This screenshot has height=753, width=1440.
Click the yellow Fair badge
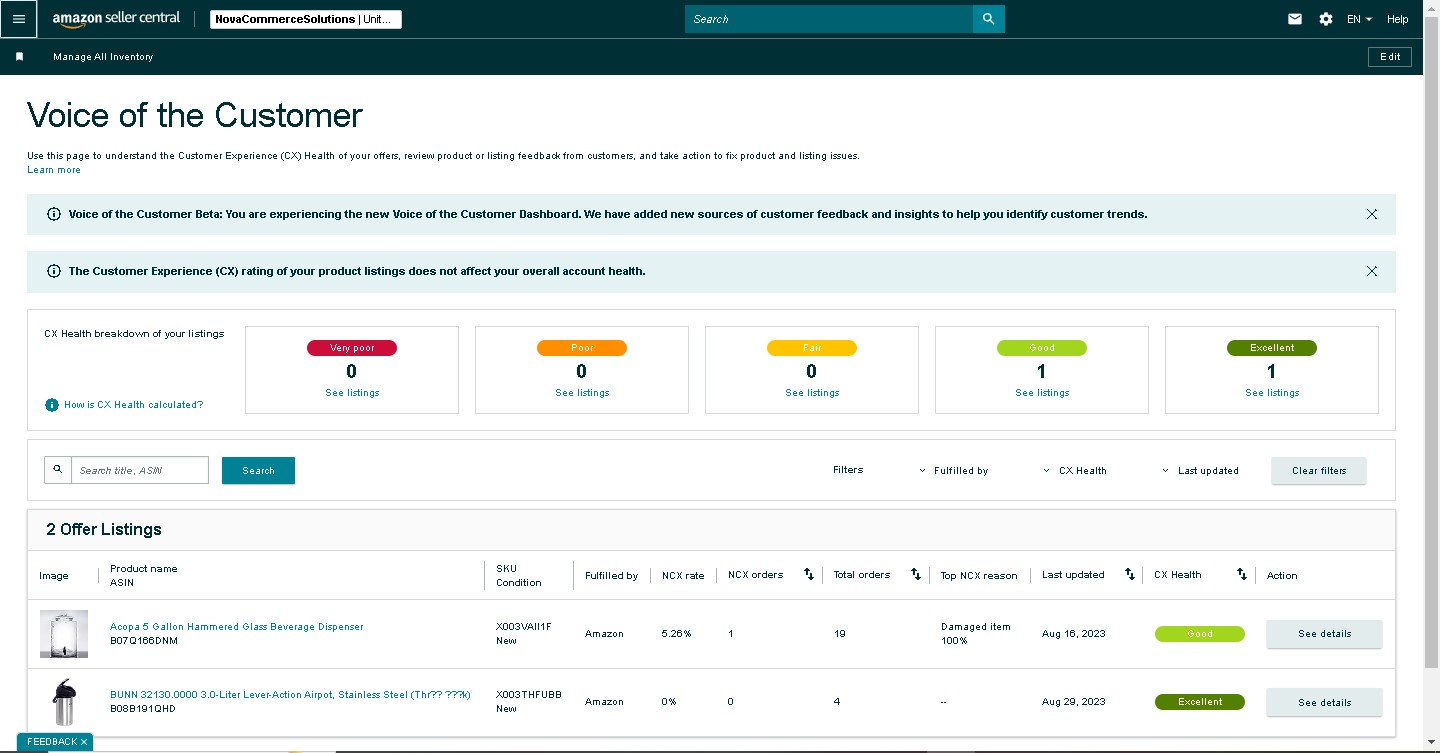pyautogui.click(x=812, y=348)
